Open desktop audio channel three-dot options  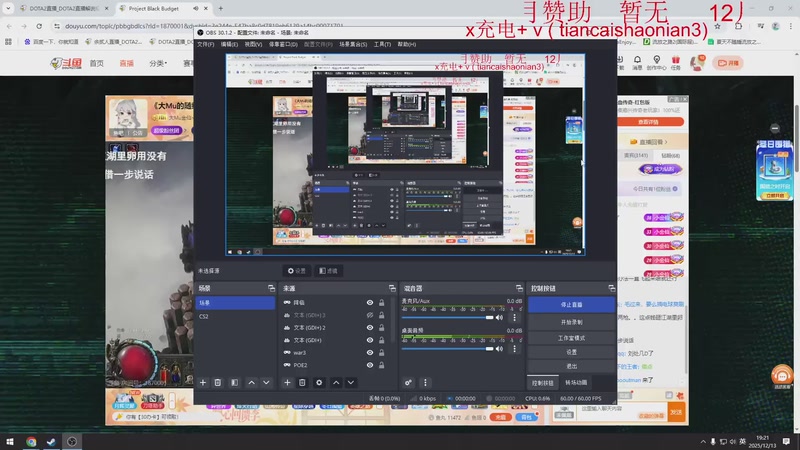tap(514, 349)
